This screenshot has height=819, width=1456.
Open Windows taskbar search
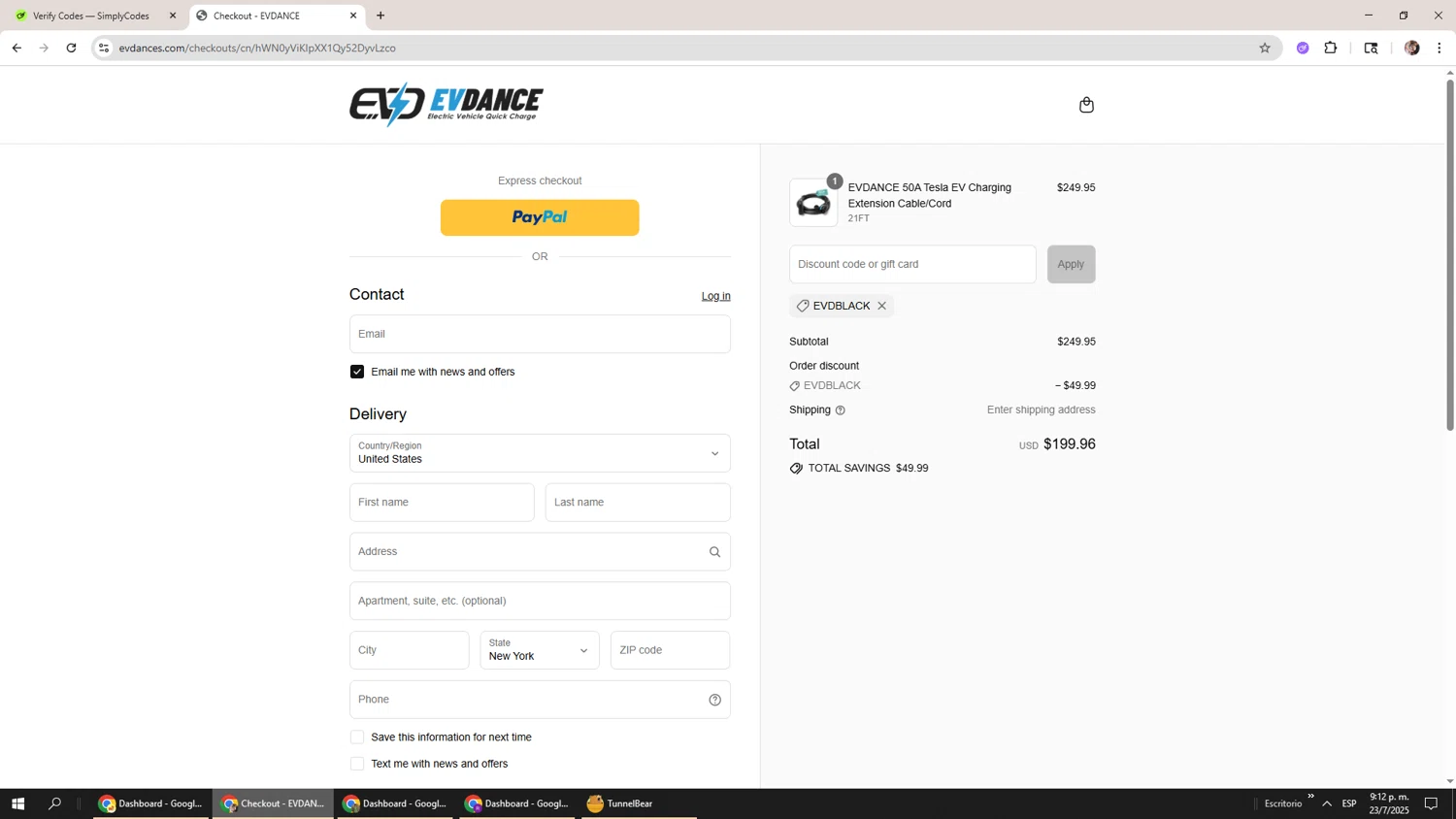pos(55,803)
